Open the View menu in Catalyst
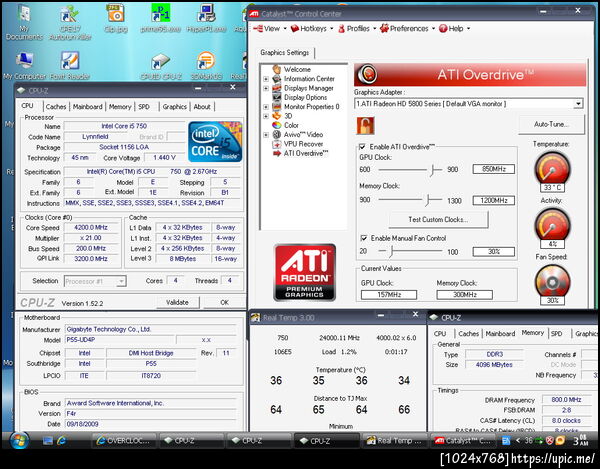 [x=270, y=28]
